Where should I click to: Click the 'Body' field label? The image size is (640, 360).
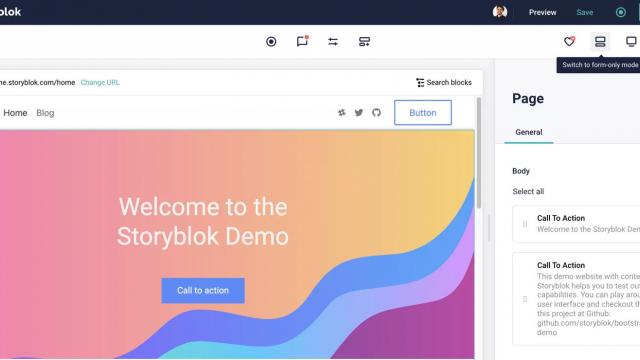click(x=521, y=171)
